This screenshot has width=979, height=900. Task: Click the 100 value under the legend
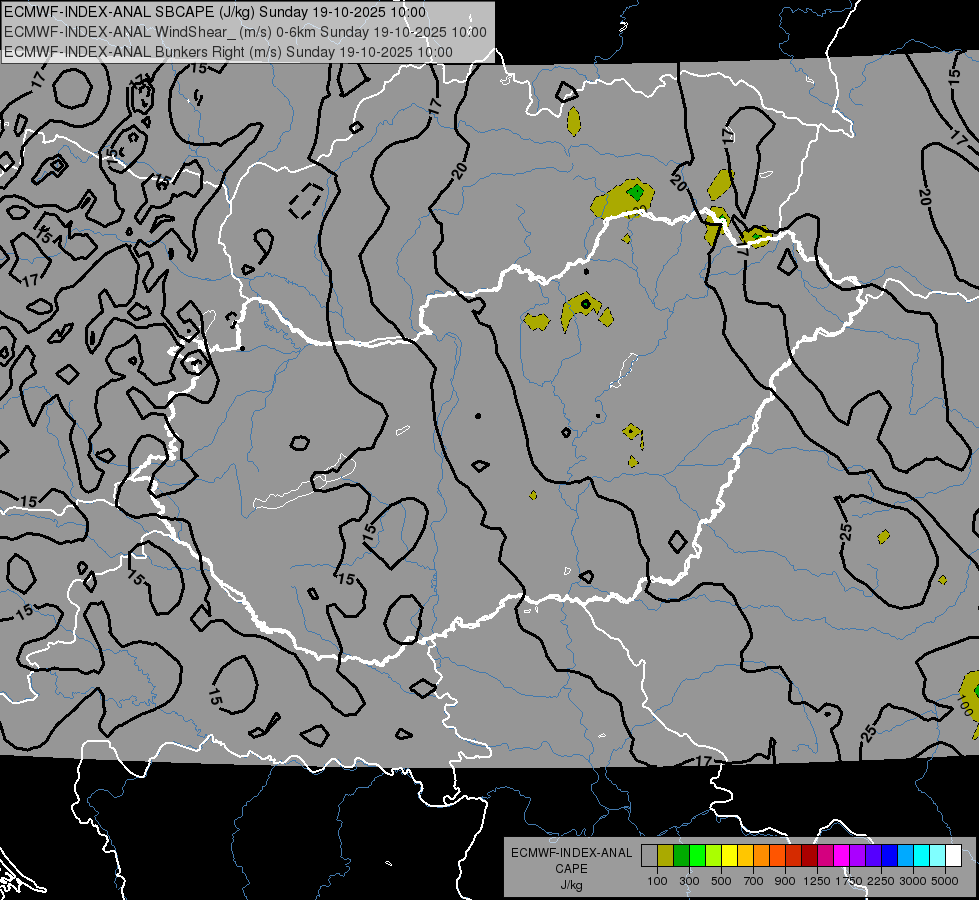click(x=657, y=881)
